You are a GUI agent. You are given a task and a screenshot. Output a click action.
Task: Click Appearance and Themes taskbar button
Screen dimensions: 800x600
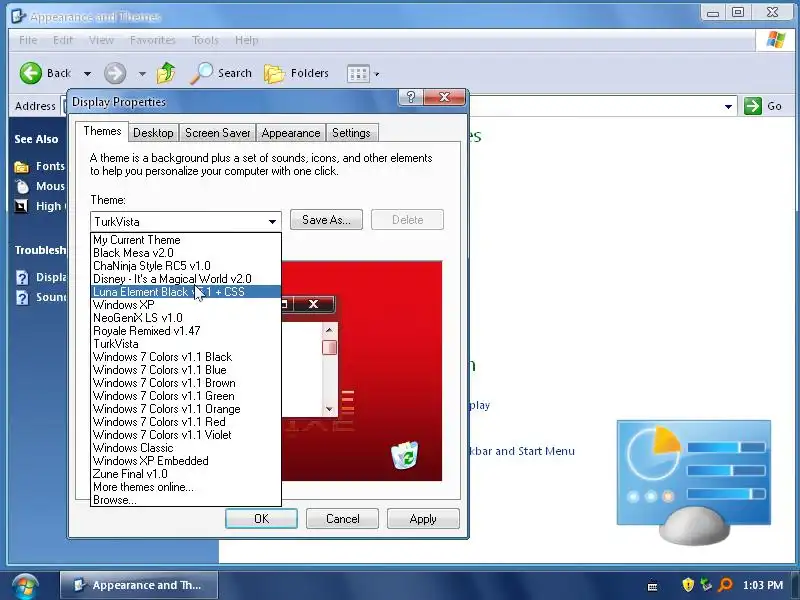[x=139, y=585]
